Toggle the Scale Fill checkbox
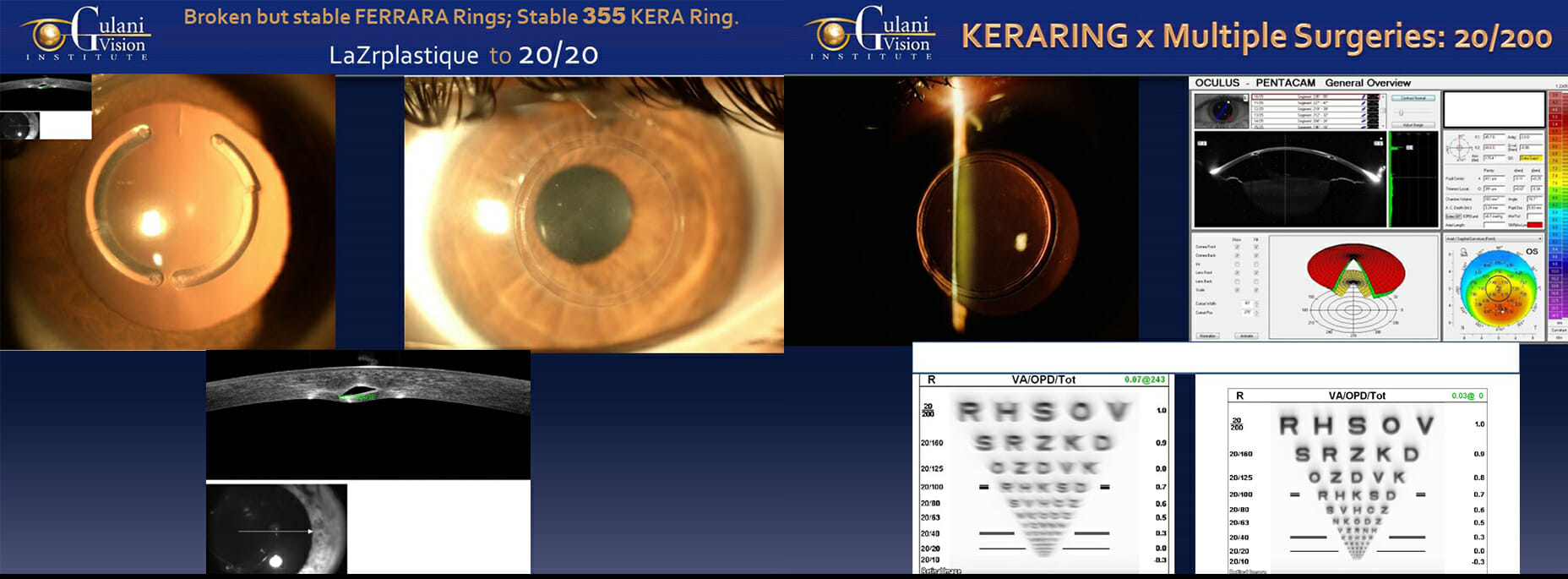Image resolution: width=1568 pixels, height=579 pixels. click(1256, 290)
